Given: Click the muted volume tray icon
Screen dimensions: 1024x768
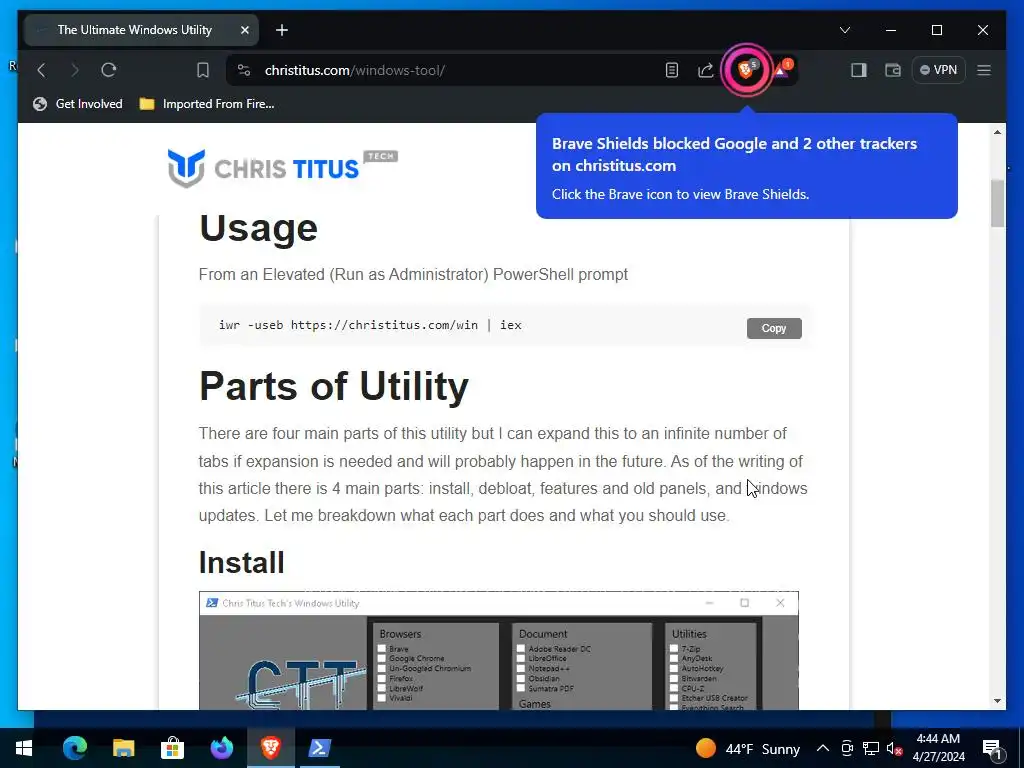Looking at the screenshot, I should (894, 748).
